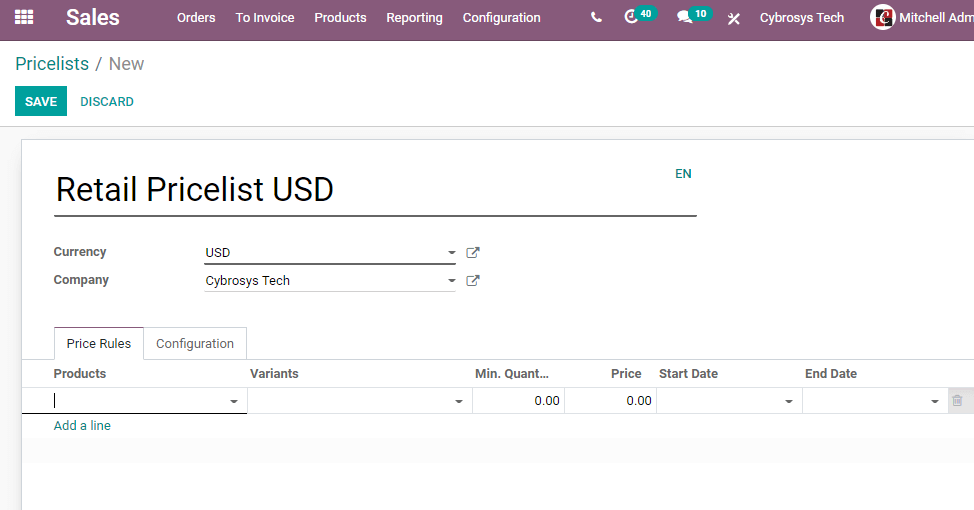This screenshot has height=510, width=974.
Task: Discard the pricelist changes
Action: pos(107,101)
